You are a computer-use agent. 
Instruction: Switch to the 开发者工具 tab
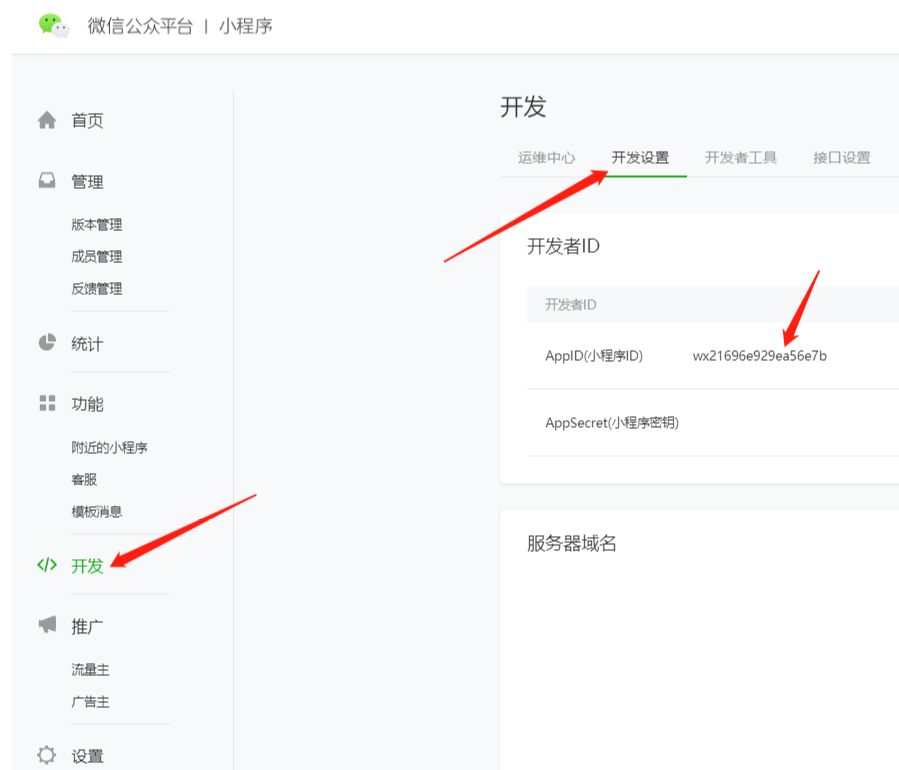741,157
